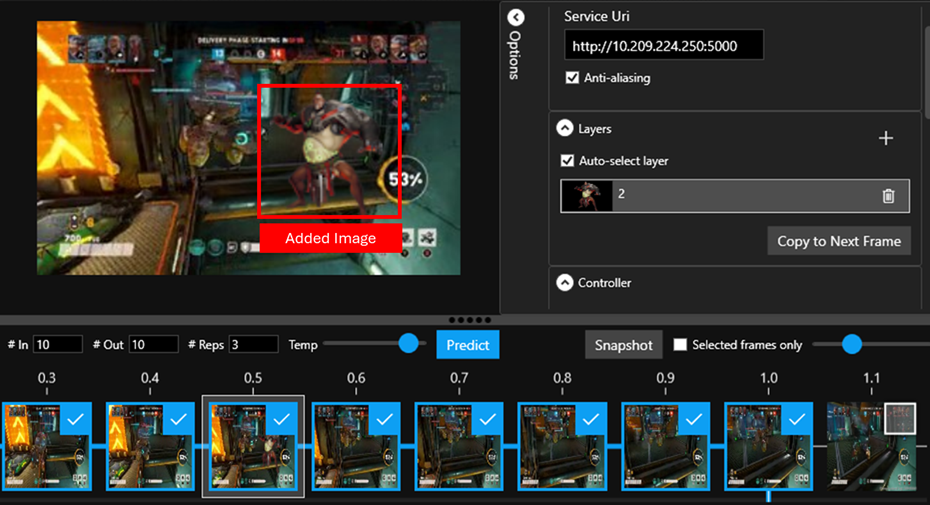The width and height of the screenshot is (930, 505).
Task: Click the panel splitter grip dots
Action: (465, 320)
